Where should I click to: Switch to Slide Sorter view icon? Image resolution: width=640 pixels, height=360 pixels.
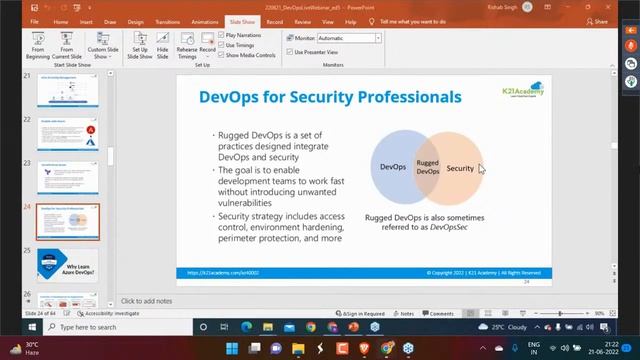pos(488,313)
